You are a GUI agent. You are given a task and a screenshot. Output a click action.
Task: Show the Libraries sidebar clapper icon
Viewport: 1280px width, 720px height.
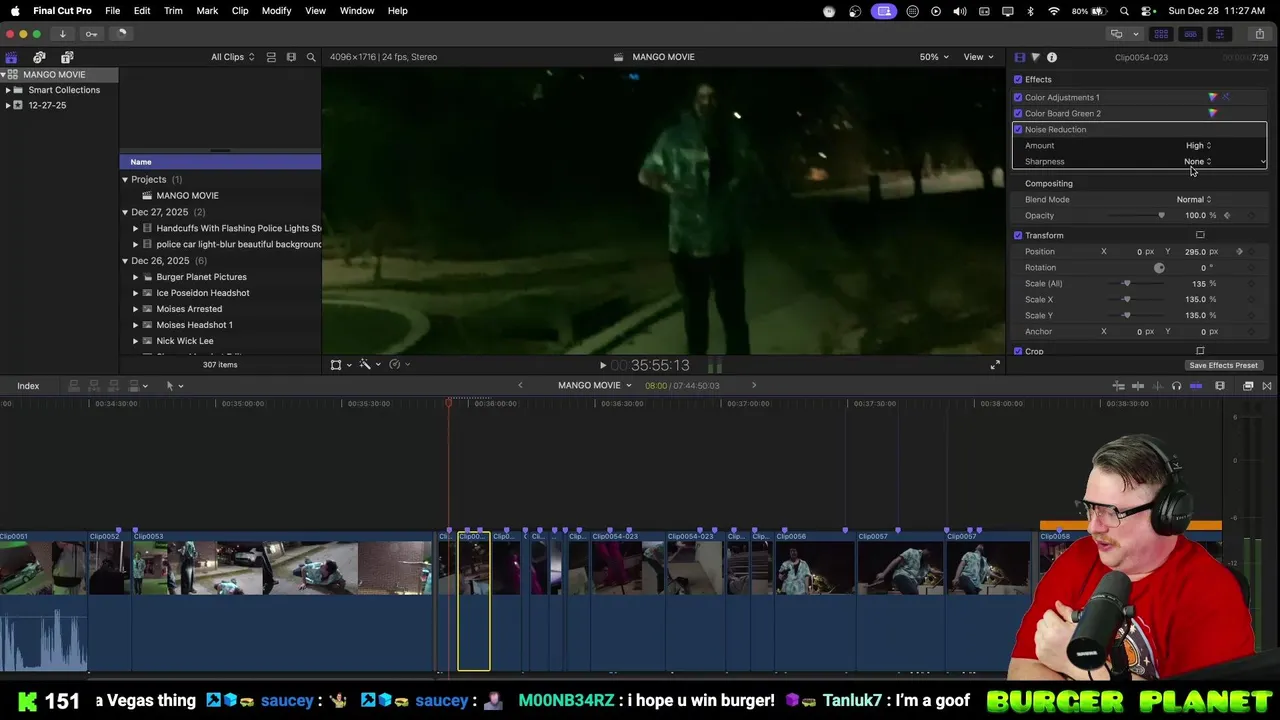pos(11,57)
